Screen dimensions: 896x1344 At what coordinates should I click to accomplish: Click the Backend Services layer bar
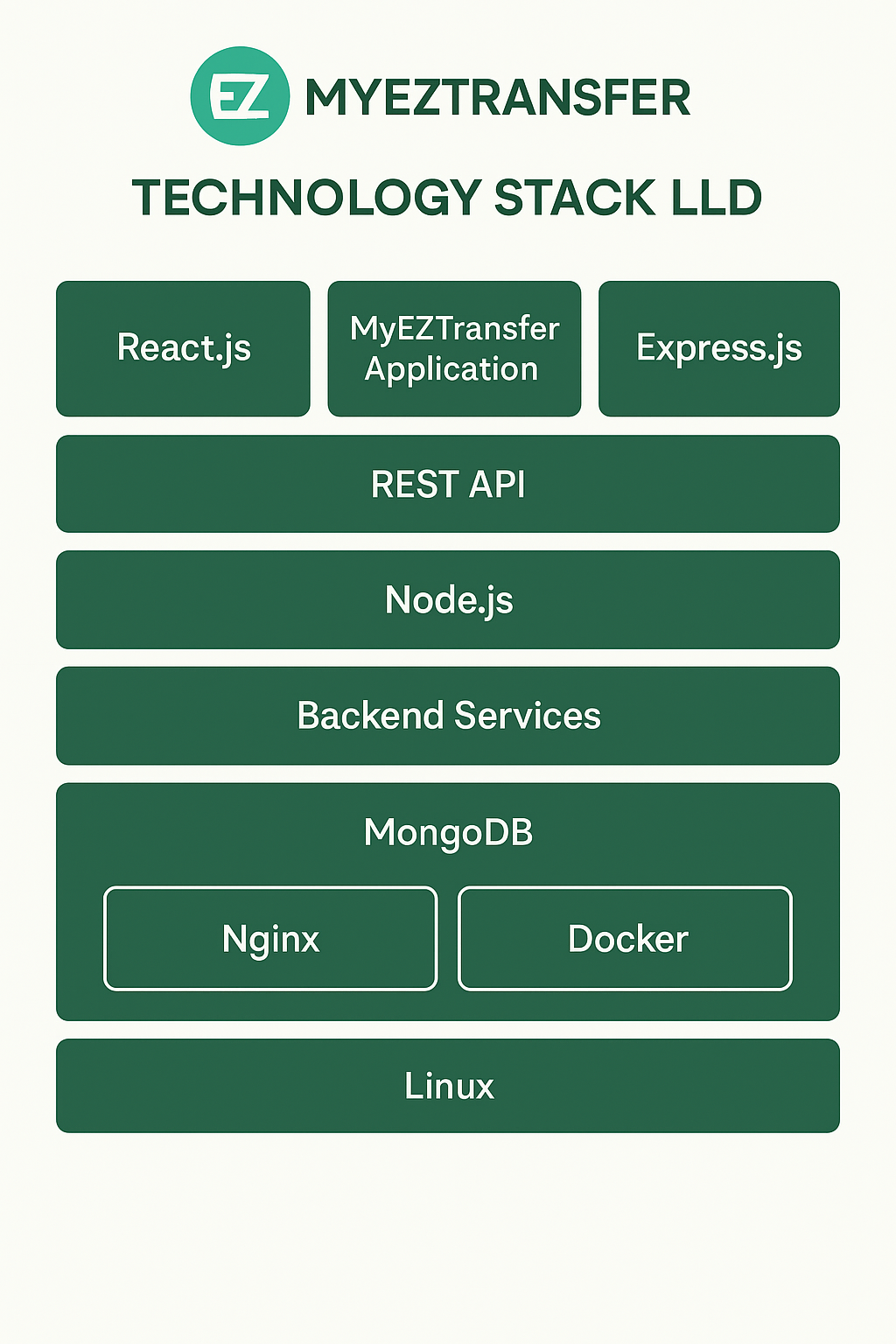[x=448, y=716]
